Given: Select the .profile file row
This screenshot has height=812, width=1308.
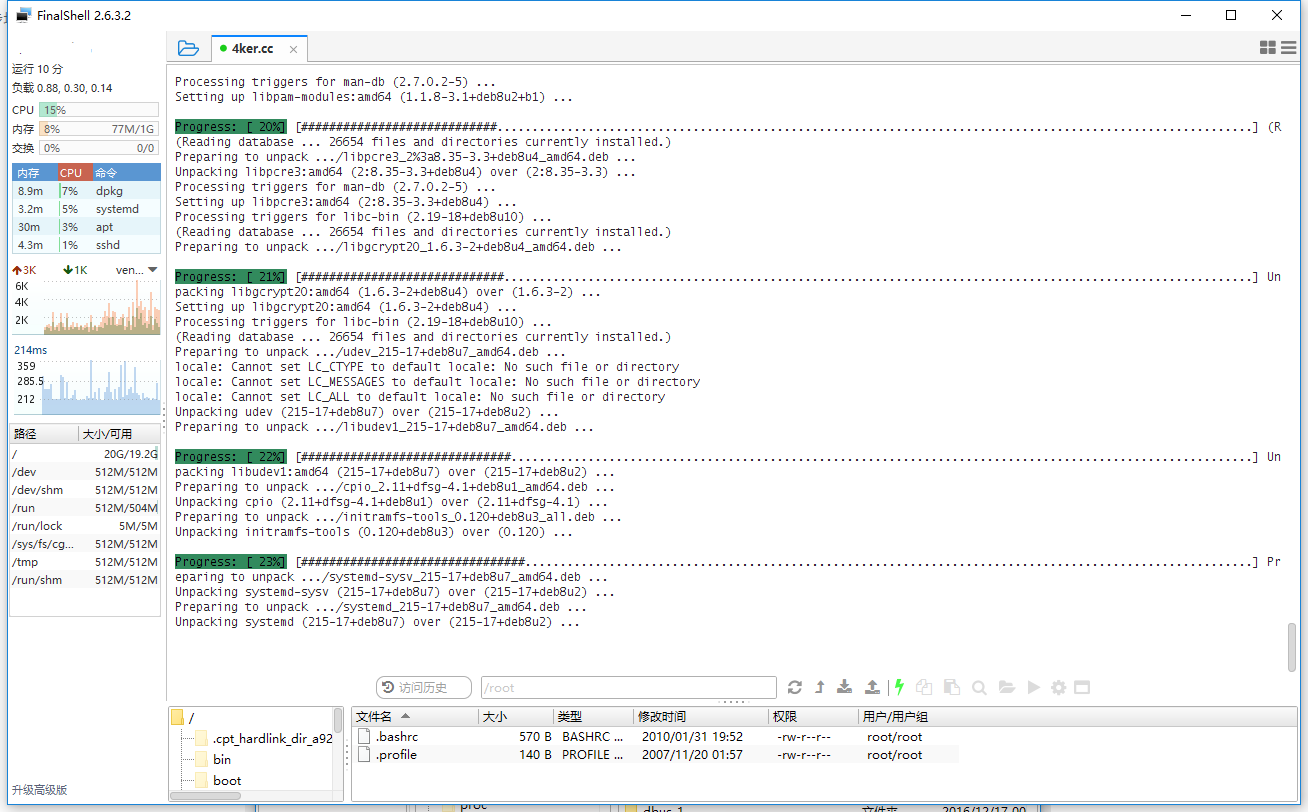Looking at the screenshot, I should point(655,755).
